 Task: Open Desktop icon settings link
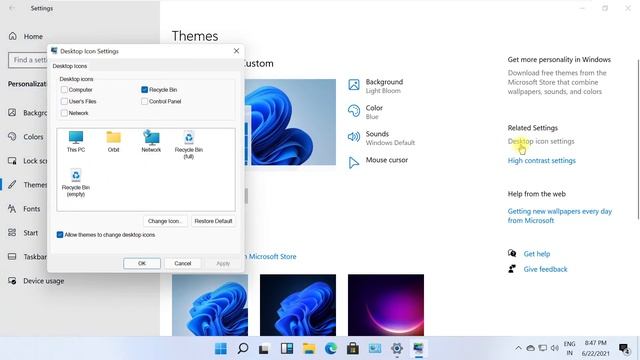(541, 141)
